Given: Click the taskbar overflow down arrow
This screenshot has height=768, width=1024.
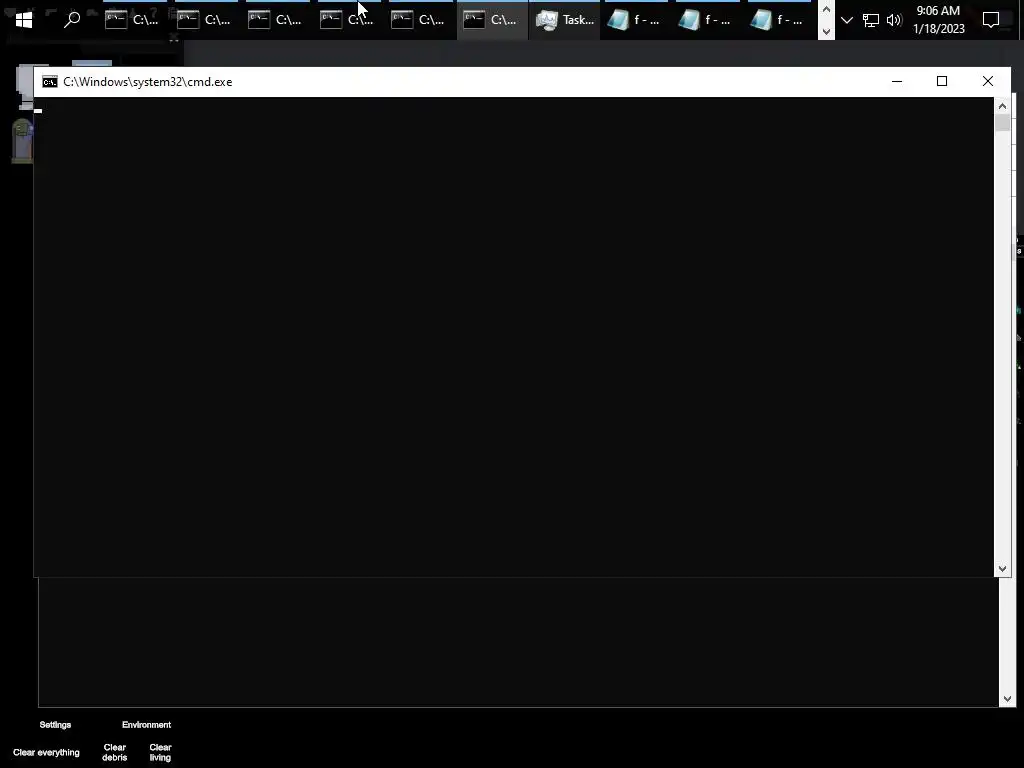Looking at the screenshot, I should tap(826, 31).
